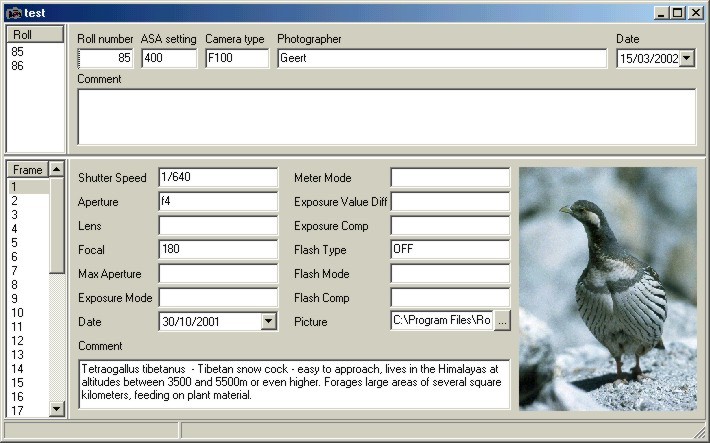Select frame 9 in the Frame list
Screen dimensions: 710x443
coord(28,299)
